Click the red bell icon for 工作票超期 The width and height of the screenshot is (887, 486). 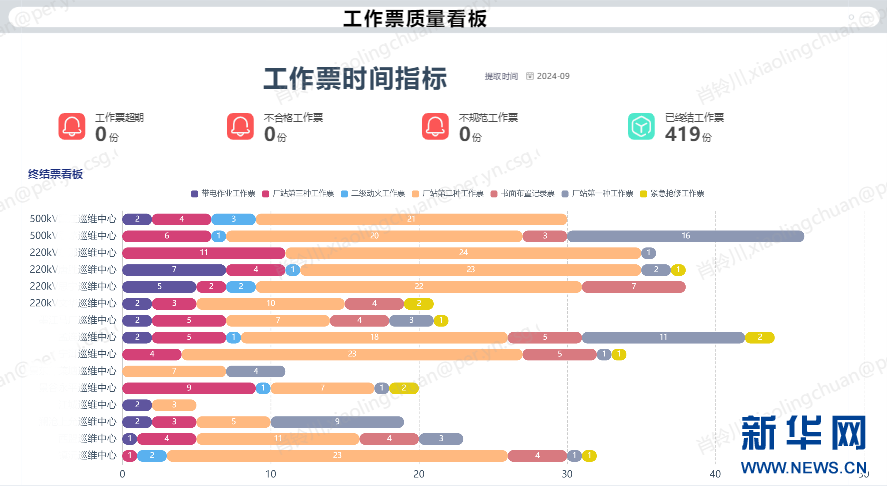72,127
